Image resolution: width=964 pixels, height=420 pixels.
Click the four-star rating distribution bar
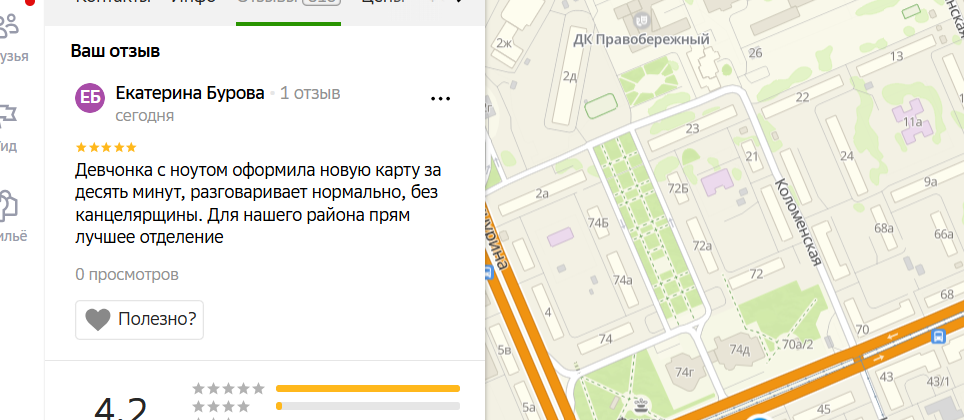click(x=368, y=406)
